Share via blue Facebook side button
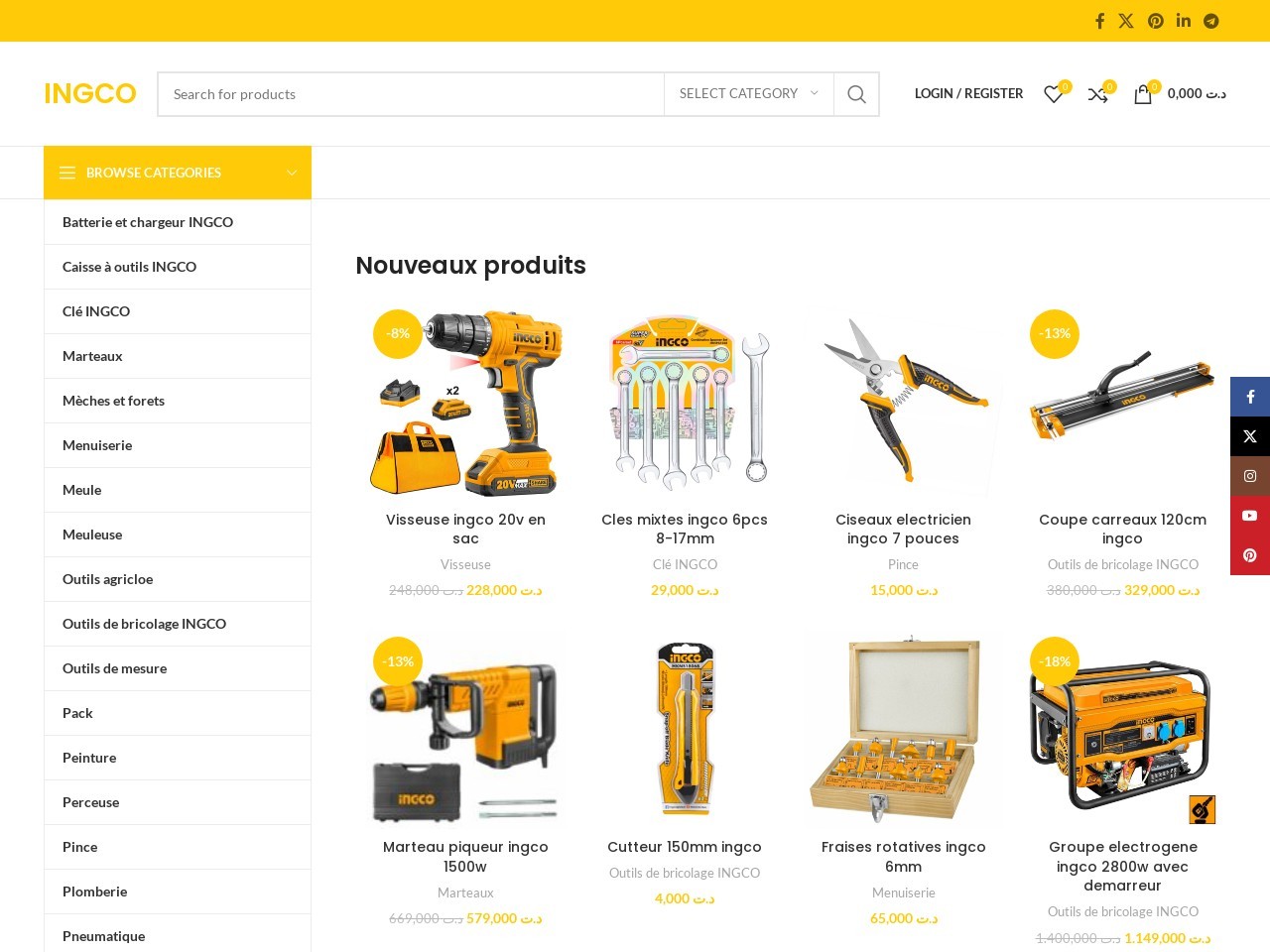 [x=1250, y=397]
